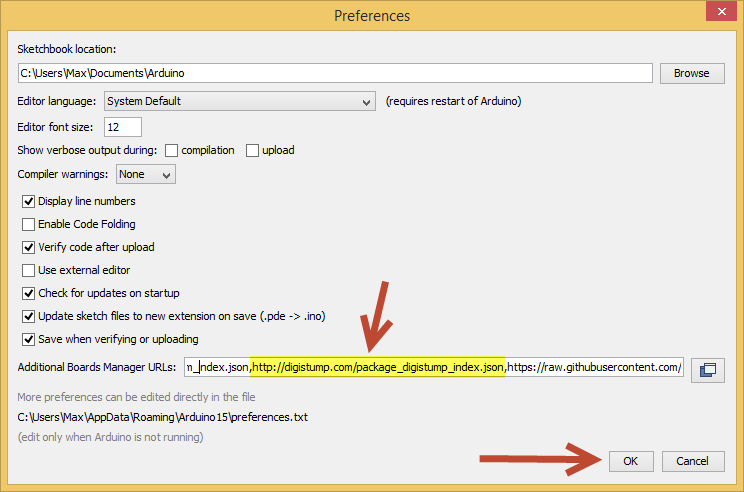
Task: Click in the Additional Boards Manager URLs text field
Action: click(435, 368)
